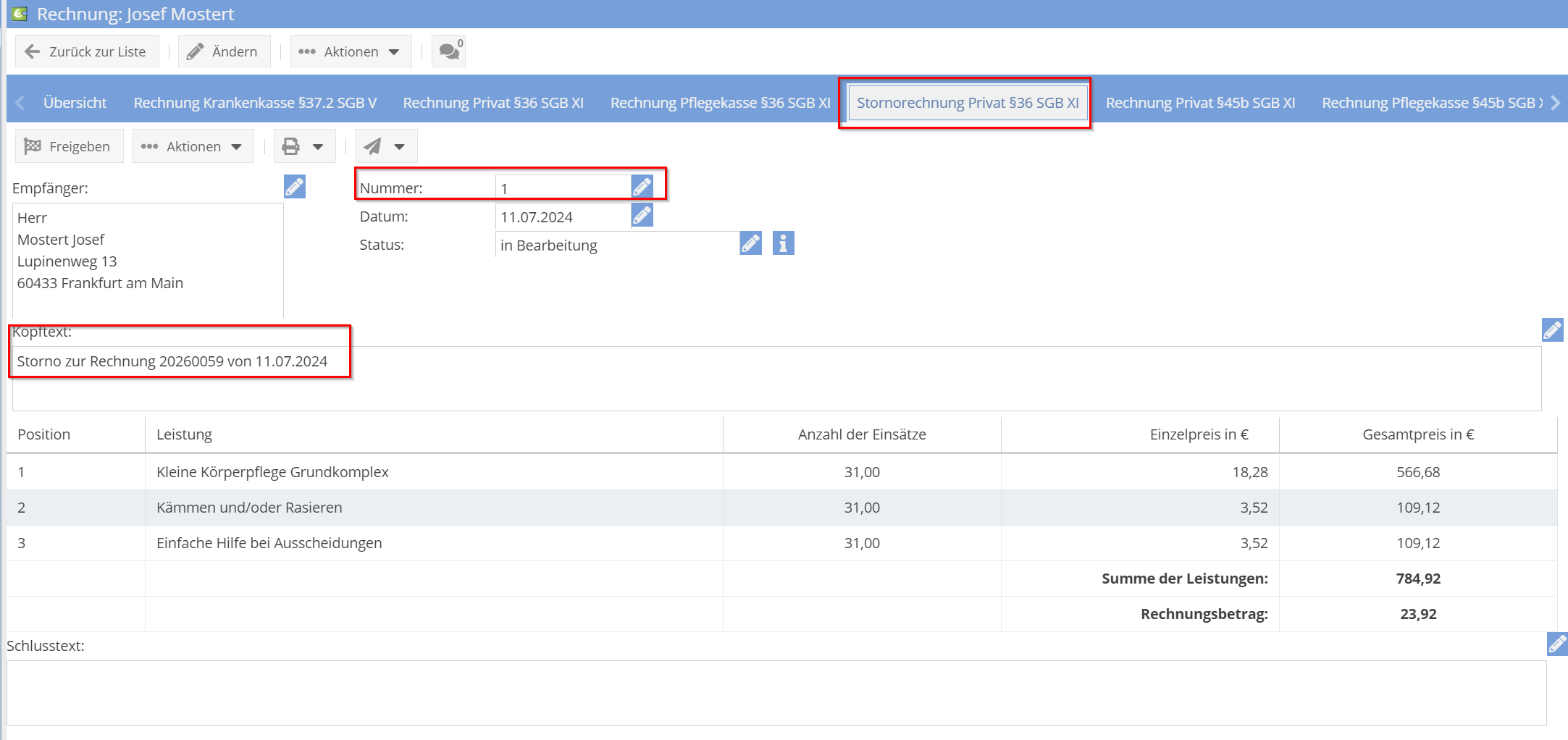Image resolution: width=1568 pixels, height=740 pixels.
Task: Edit the Schlusstext with pencil icon
Action: point(1556,644)
